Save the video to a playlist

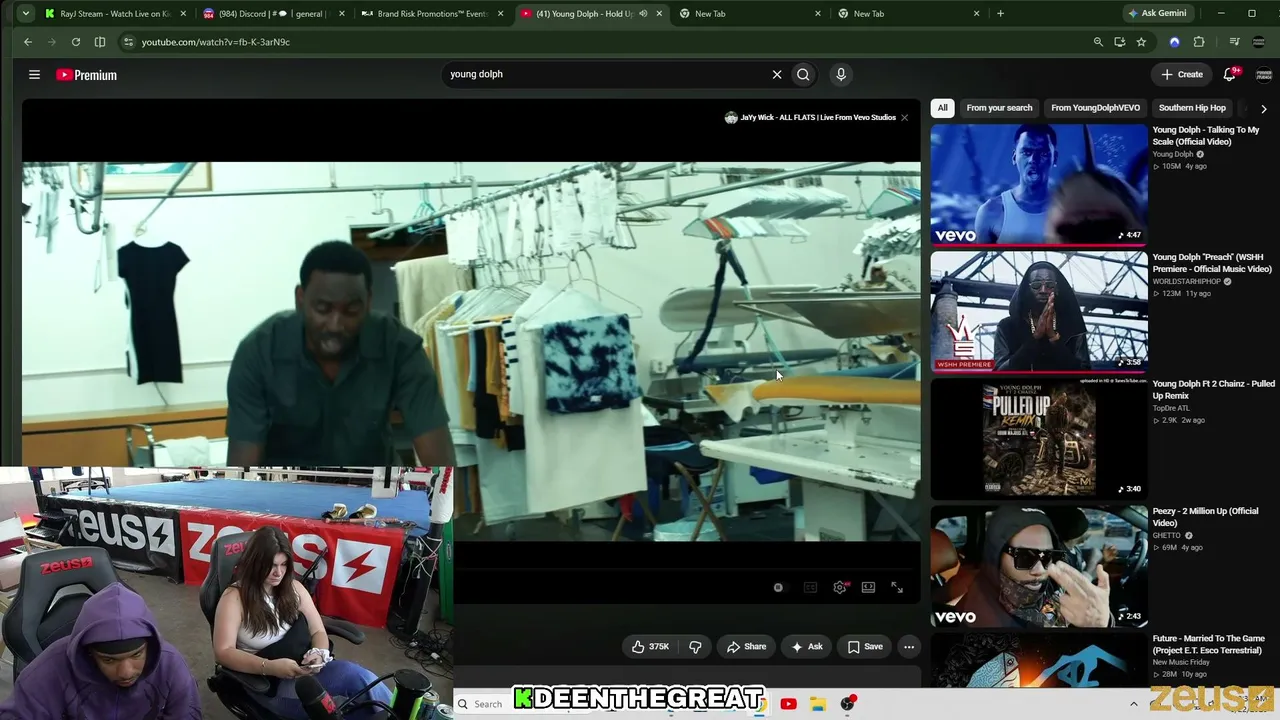pyautogui.click(x=865, y=647)
